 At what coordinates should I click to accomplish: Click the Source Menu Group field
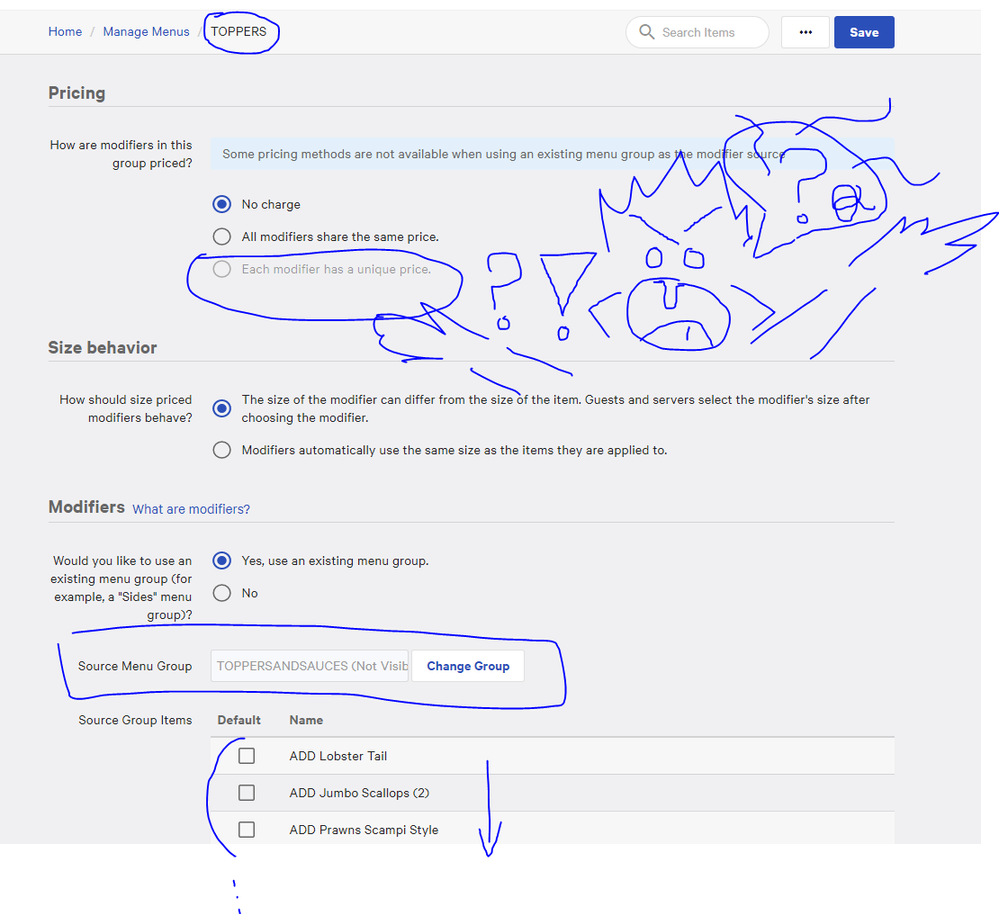click(x=310, y=666)
